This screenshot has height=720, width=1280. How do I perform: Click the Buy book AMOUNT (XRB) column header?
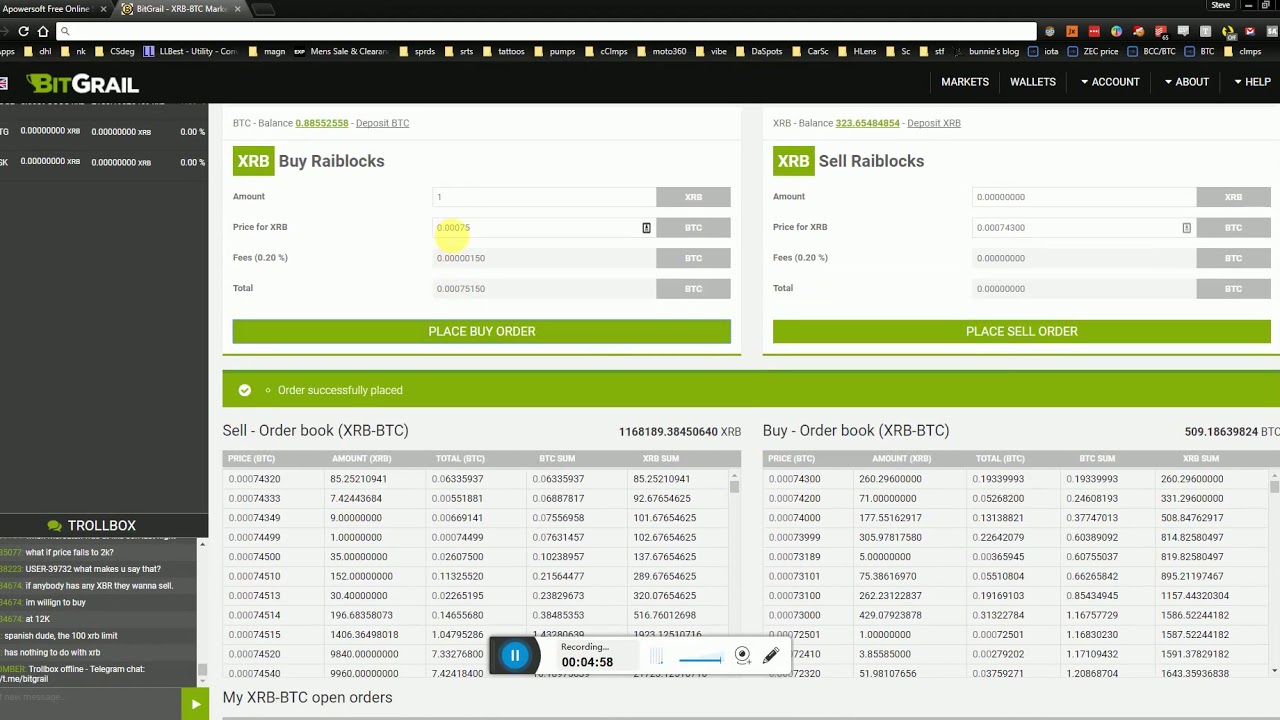(x=901, y=459)
